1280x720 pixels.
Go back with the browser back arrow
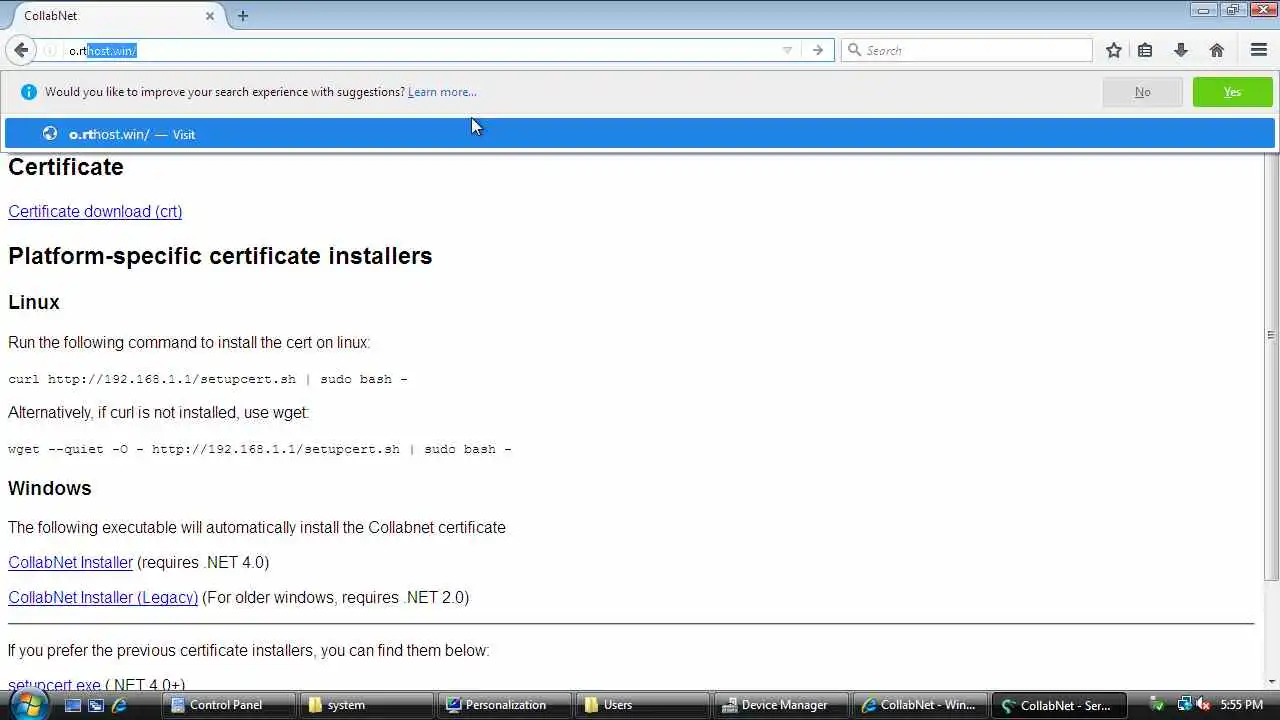(21, 50)
